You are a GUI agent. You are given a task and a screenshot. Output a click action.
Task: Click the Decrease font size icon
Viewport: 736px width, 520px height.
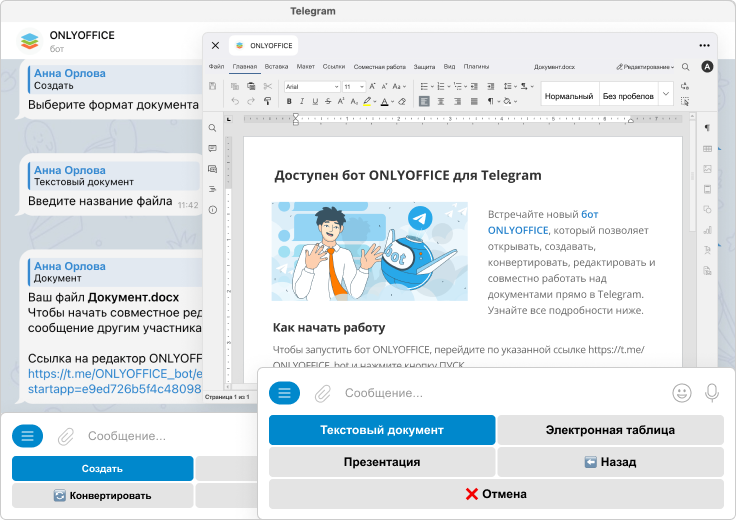click(384, 86)
